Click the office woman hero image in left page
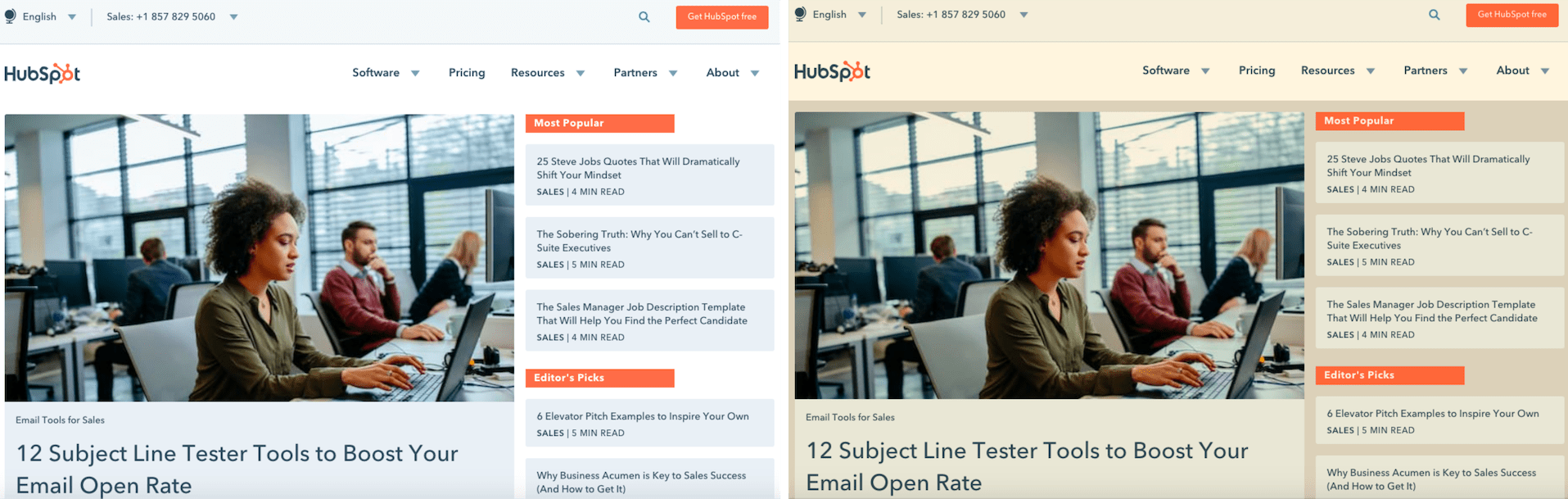This screenshot has height=499, width=1568. click(260, 257)
